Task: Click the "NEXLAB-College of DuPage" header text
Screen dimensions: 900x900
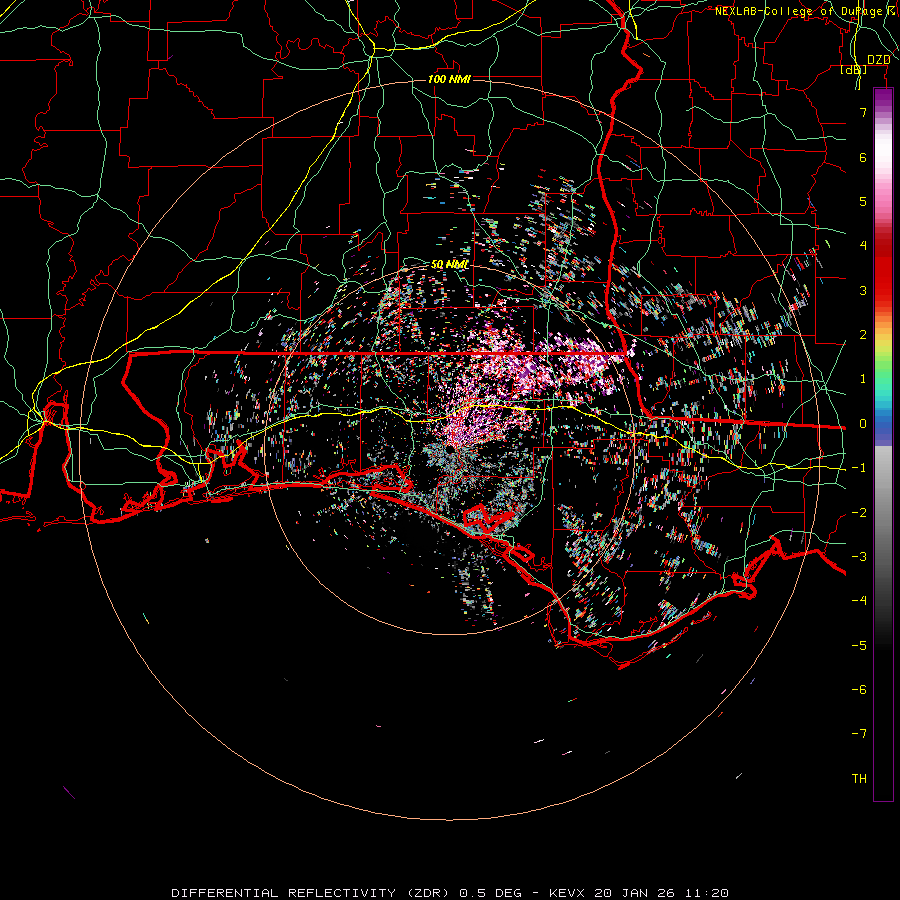Action: click(798, 11)
